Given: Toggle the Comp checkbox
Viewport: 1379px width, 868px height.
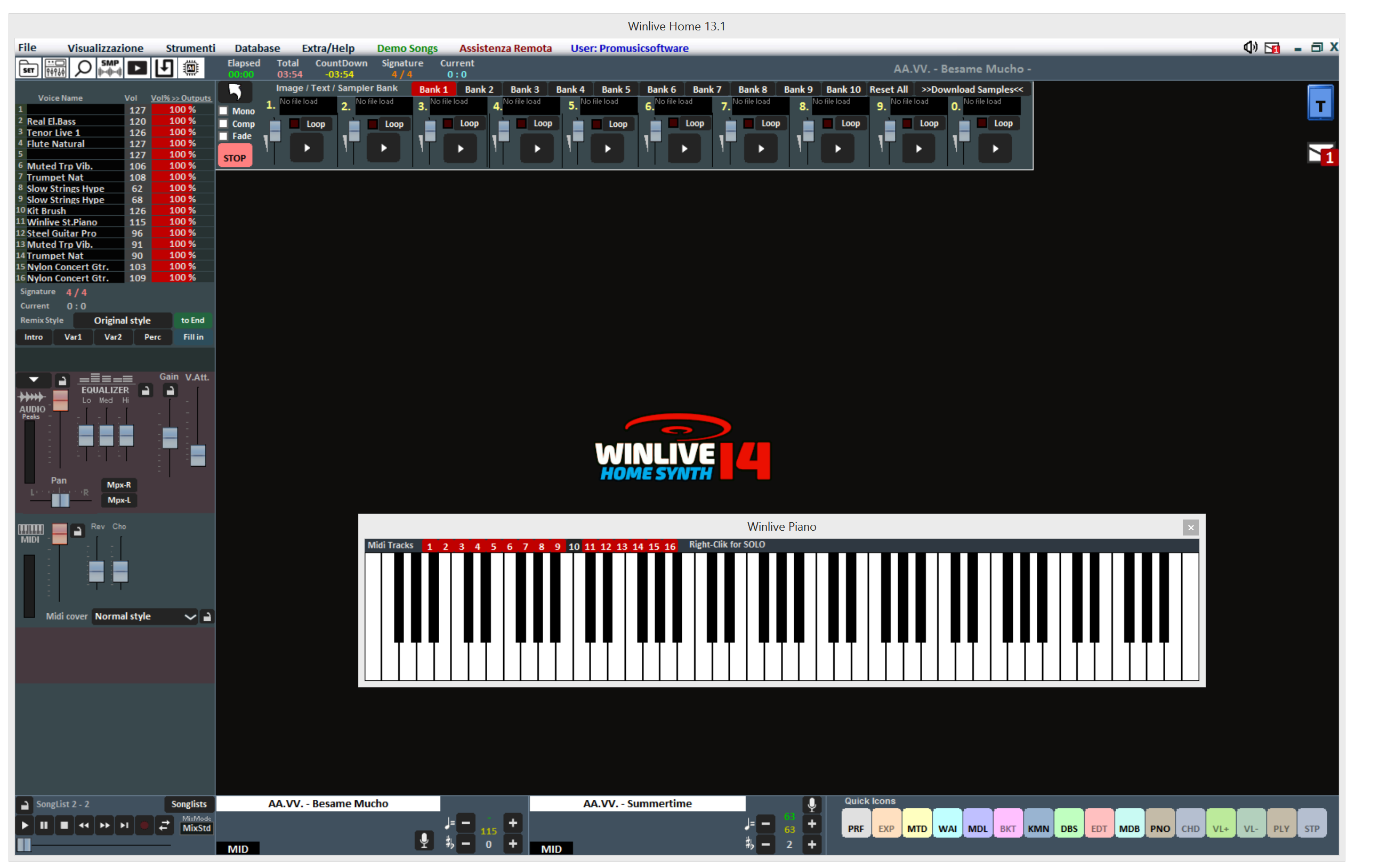Looking at the screenshot, I should [x=224, y=124].
